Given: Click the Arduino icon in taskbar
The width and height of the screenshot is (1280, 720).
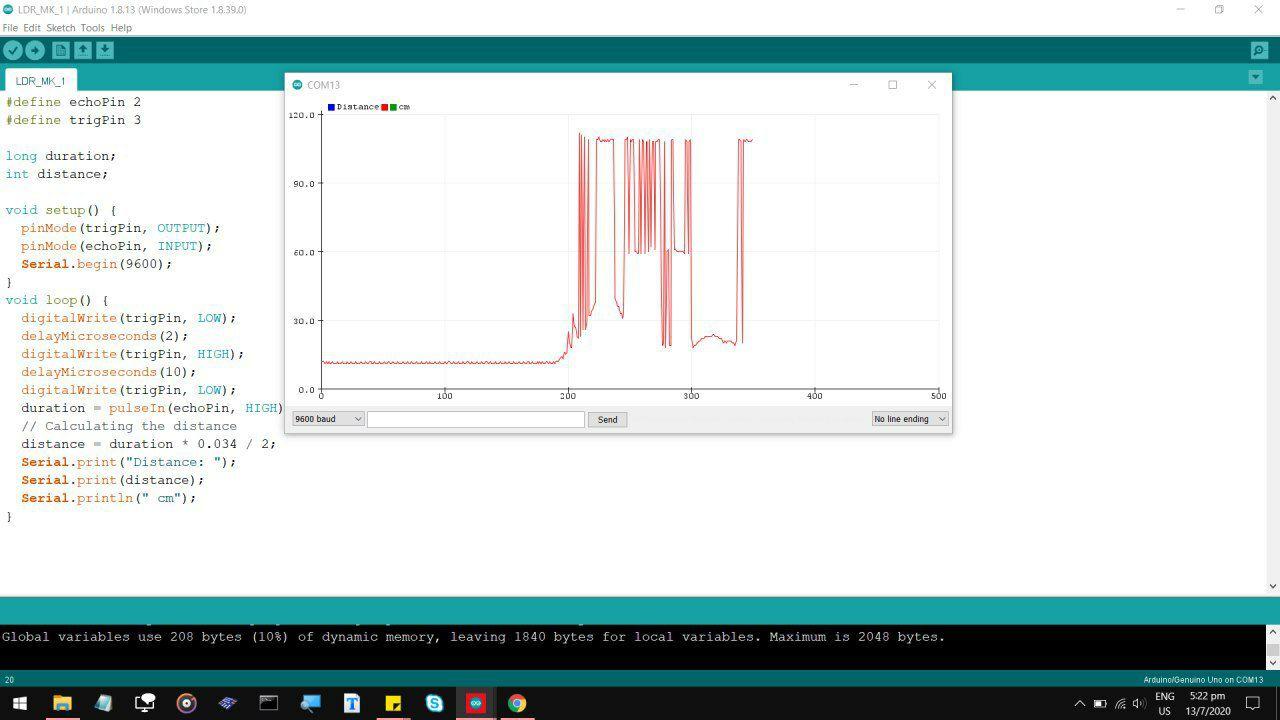Looking at the screenshot, I should pyautogui.click(x=475, y=703).
